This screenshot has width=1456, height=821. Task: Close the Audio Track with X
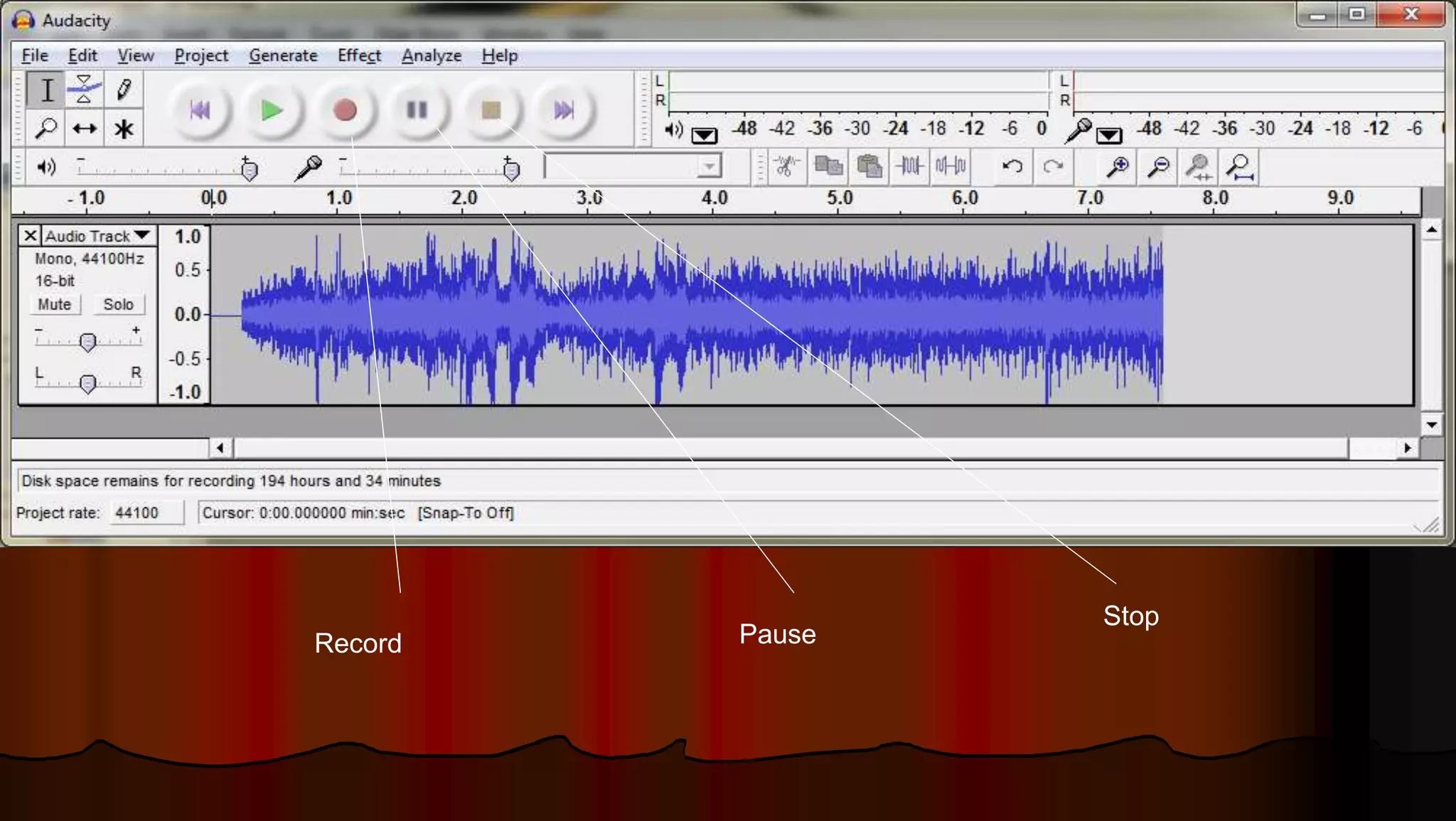tap(30, 235)
